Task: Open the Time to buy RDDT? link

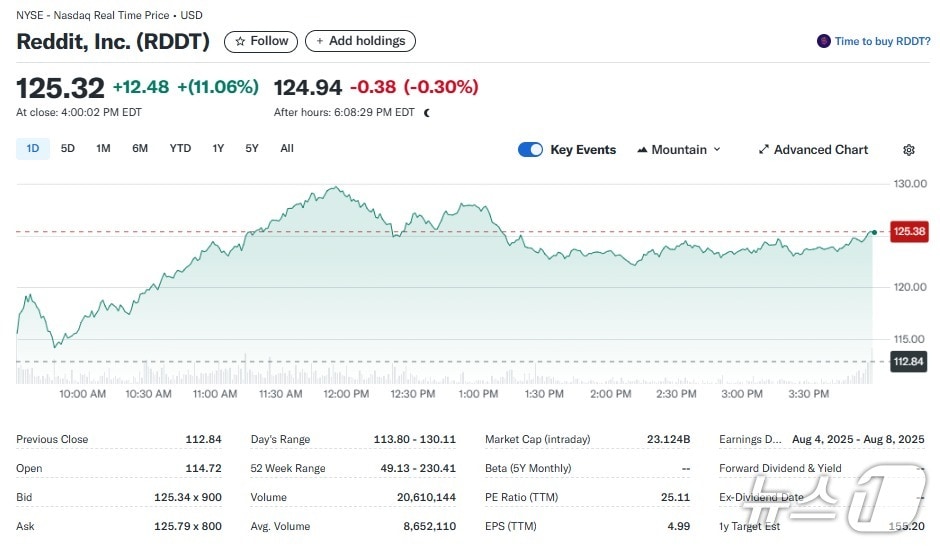Action: pos(882,41)
